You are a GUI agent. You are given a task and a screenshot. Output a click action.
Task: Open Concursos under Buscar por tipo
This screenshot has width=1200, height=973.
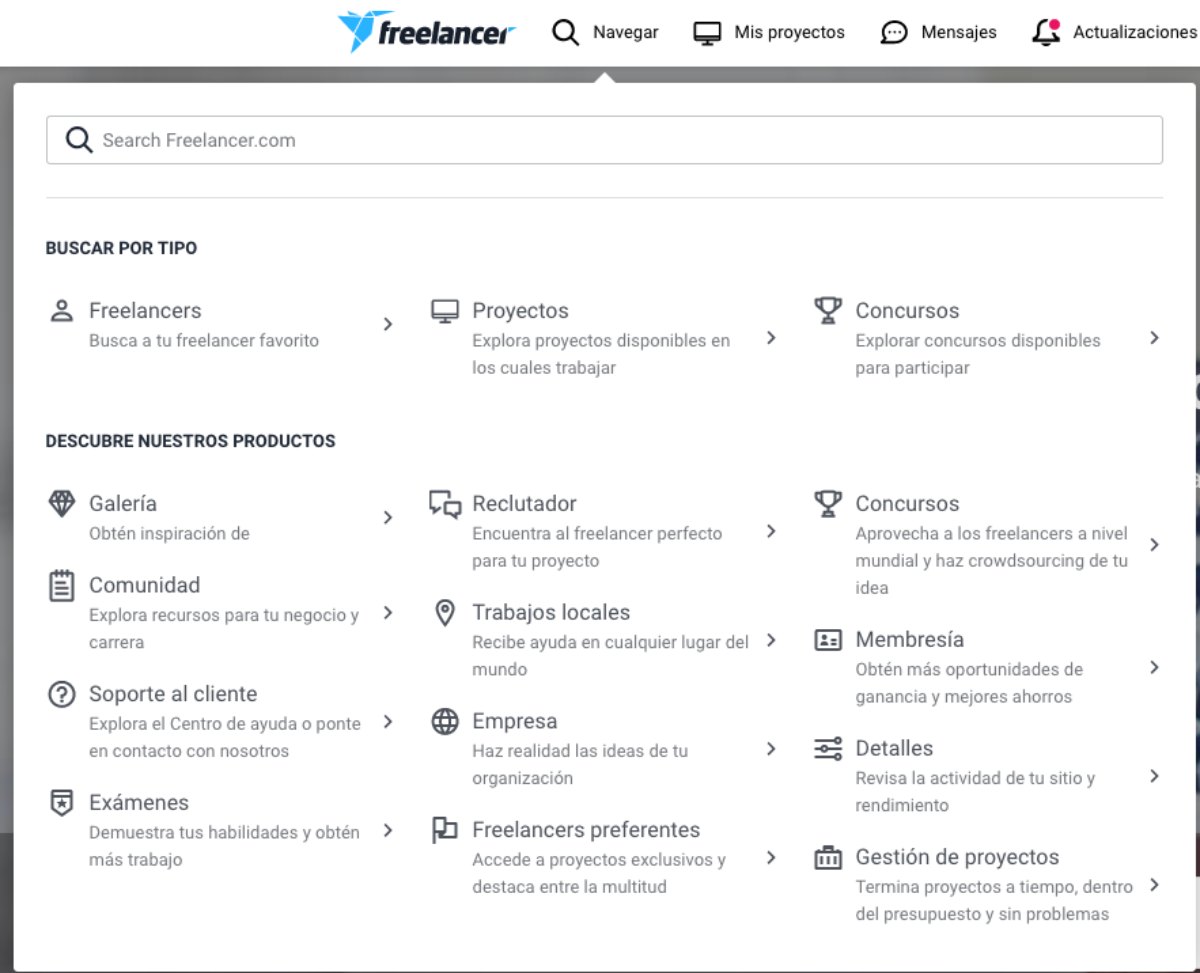[906, 311]
